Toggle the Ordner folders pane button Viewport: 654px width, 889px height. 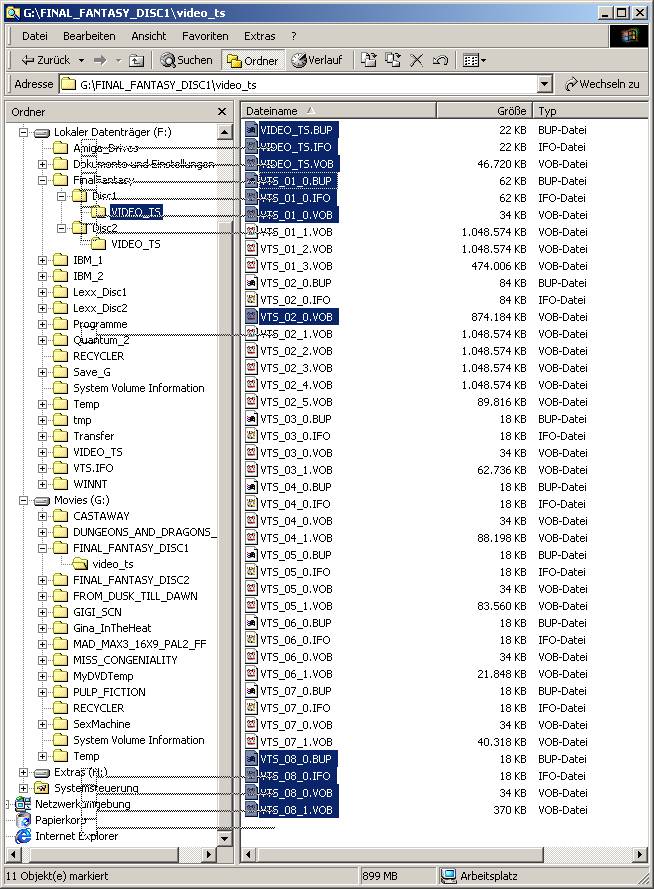pyautogui.click(x=252, y=61)
